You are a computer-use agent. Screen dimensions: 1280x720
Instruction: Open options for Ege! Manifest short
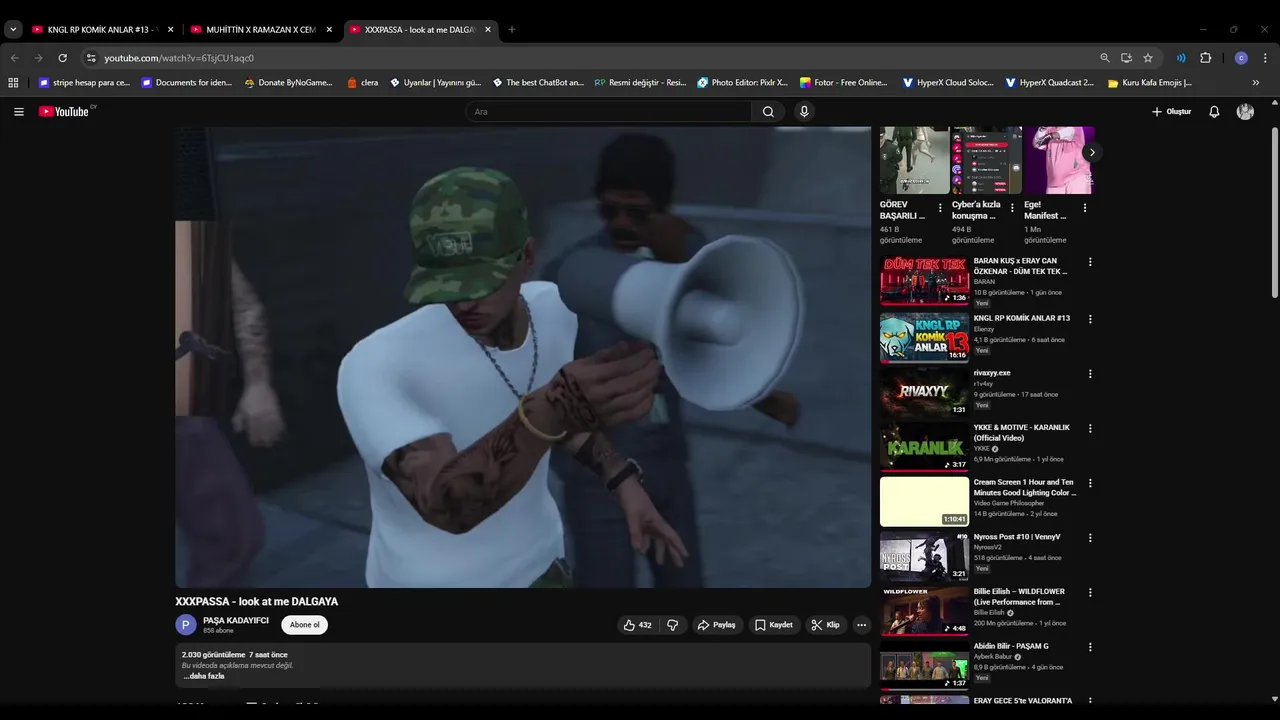[1085, 208]
